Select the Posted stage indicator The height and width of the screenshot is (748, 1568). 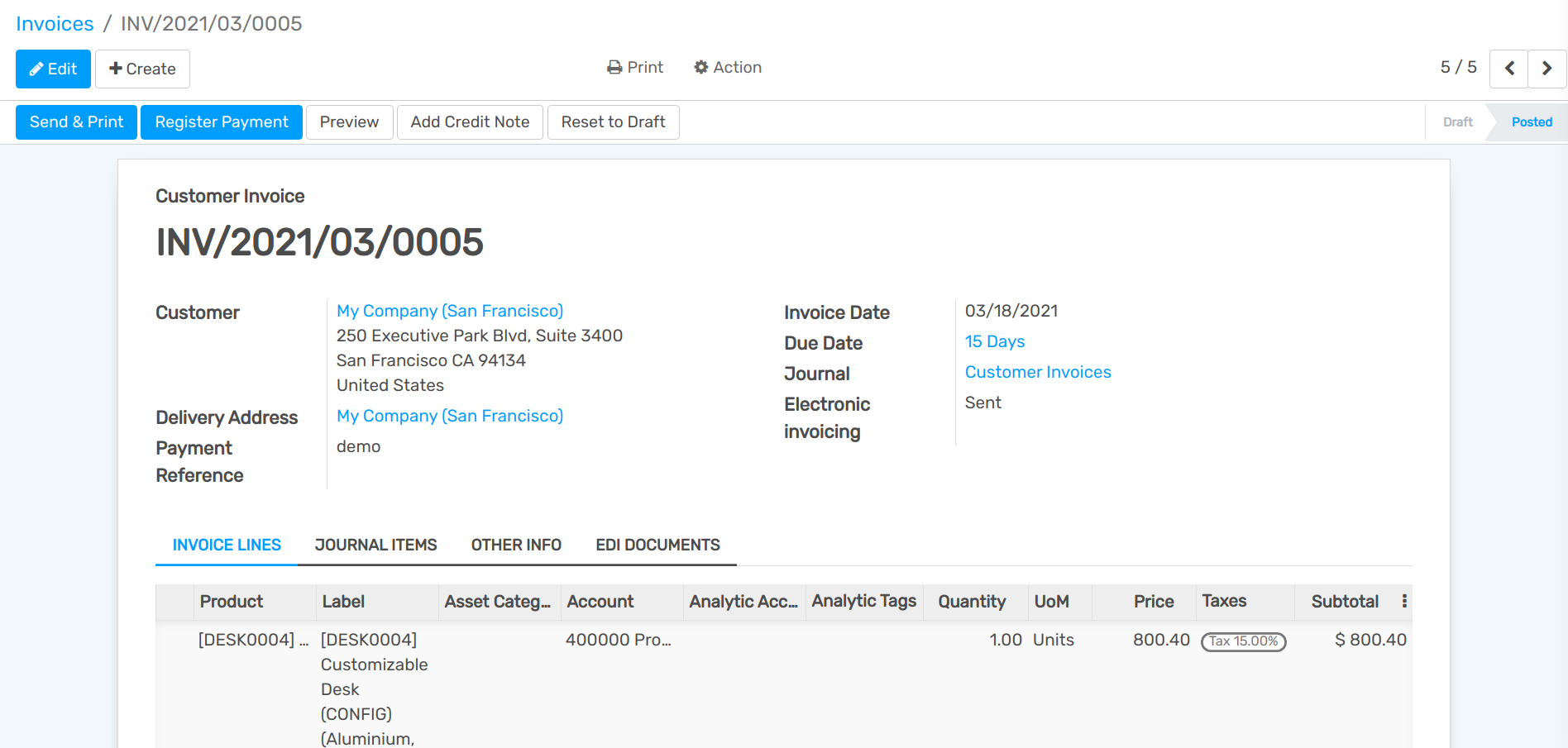[1531, 121]
